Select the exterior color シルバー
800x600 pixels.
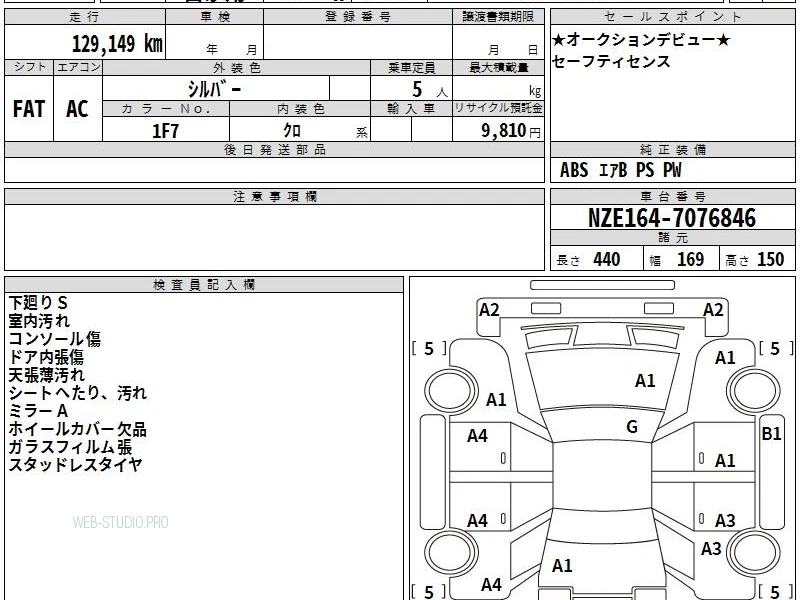214,89
